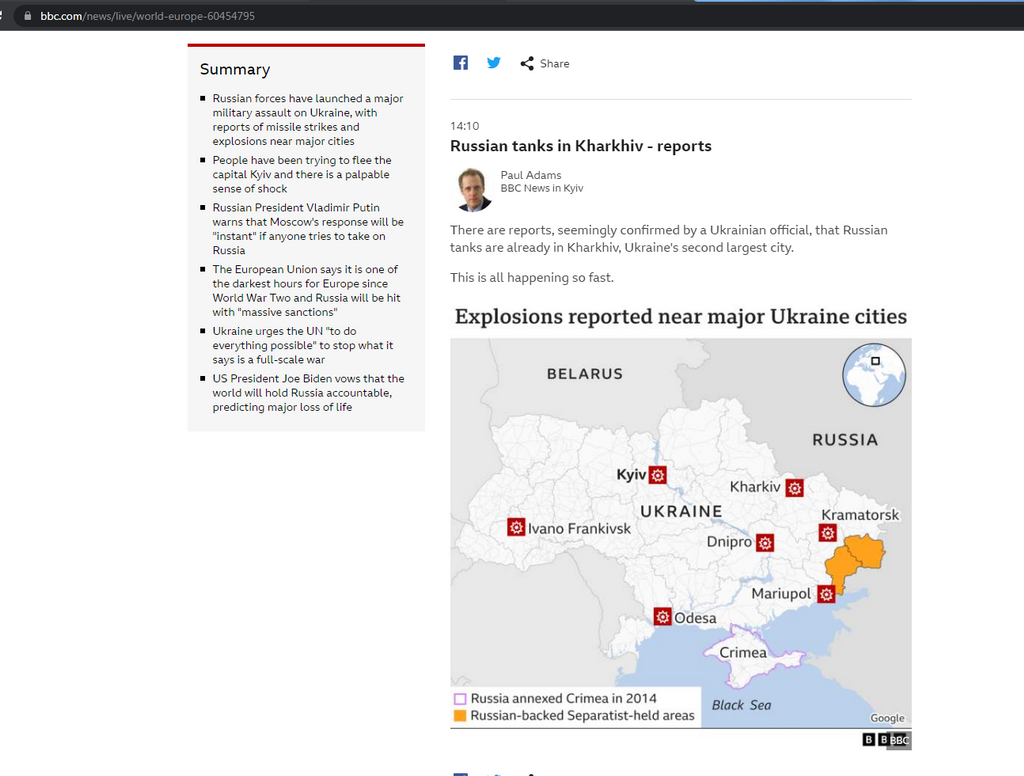Click the map title 'Explosions reported near major Ukraine cities'
Screen dimensions: 1024x776
point(680,316)
